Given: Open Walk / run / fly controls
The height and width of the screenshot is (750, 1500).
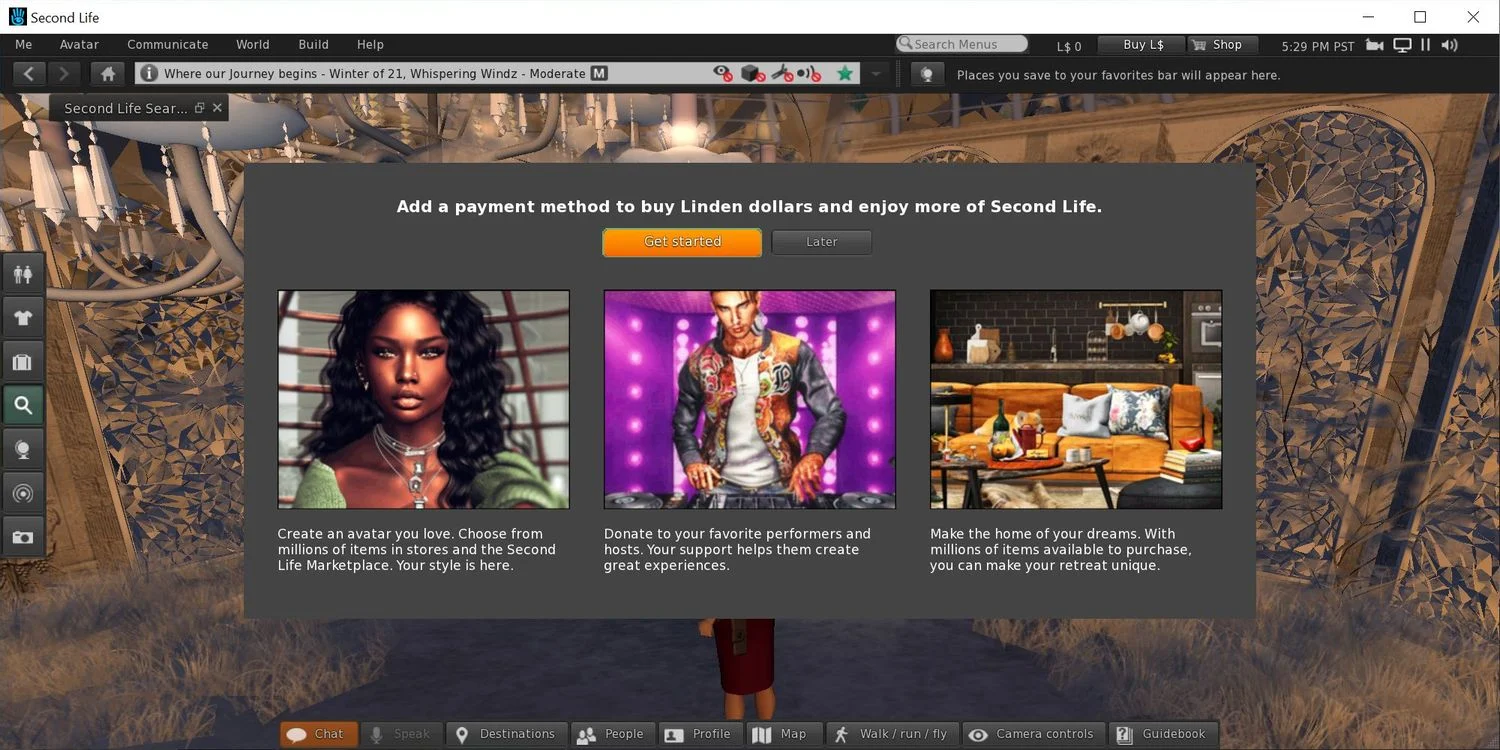Looking at the screenshot, I should point(892,735).
